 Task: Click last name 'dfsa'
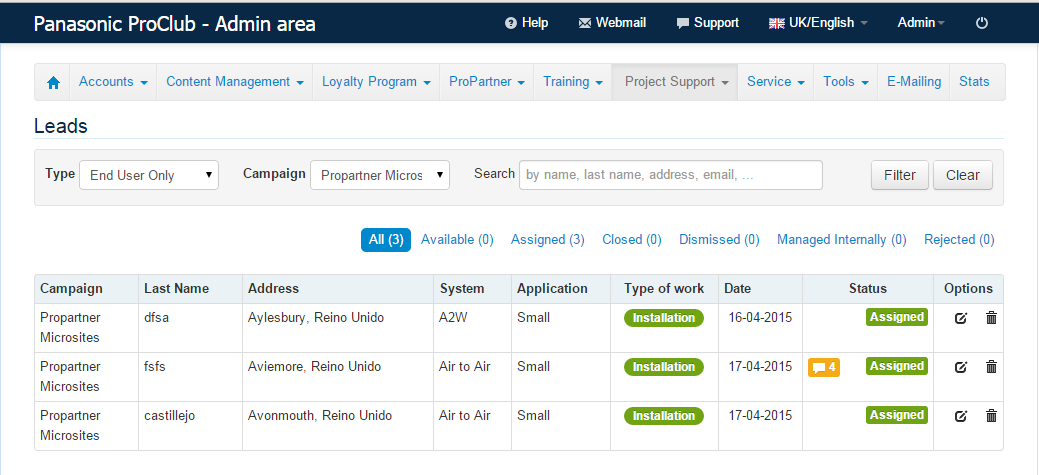coord(156,318)
